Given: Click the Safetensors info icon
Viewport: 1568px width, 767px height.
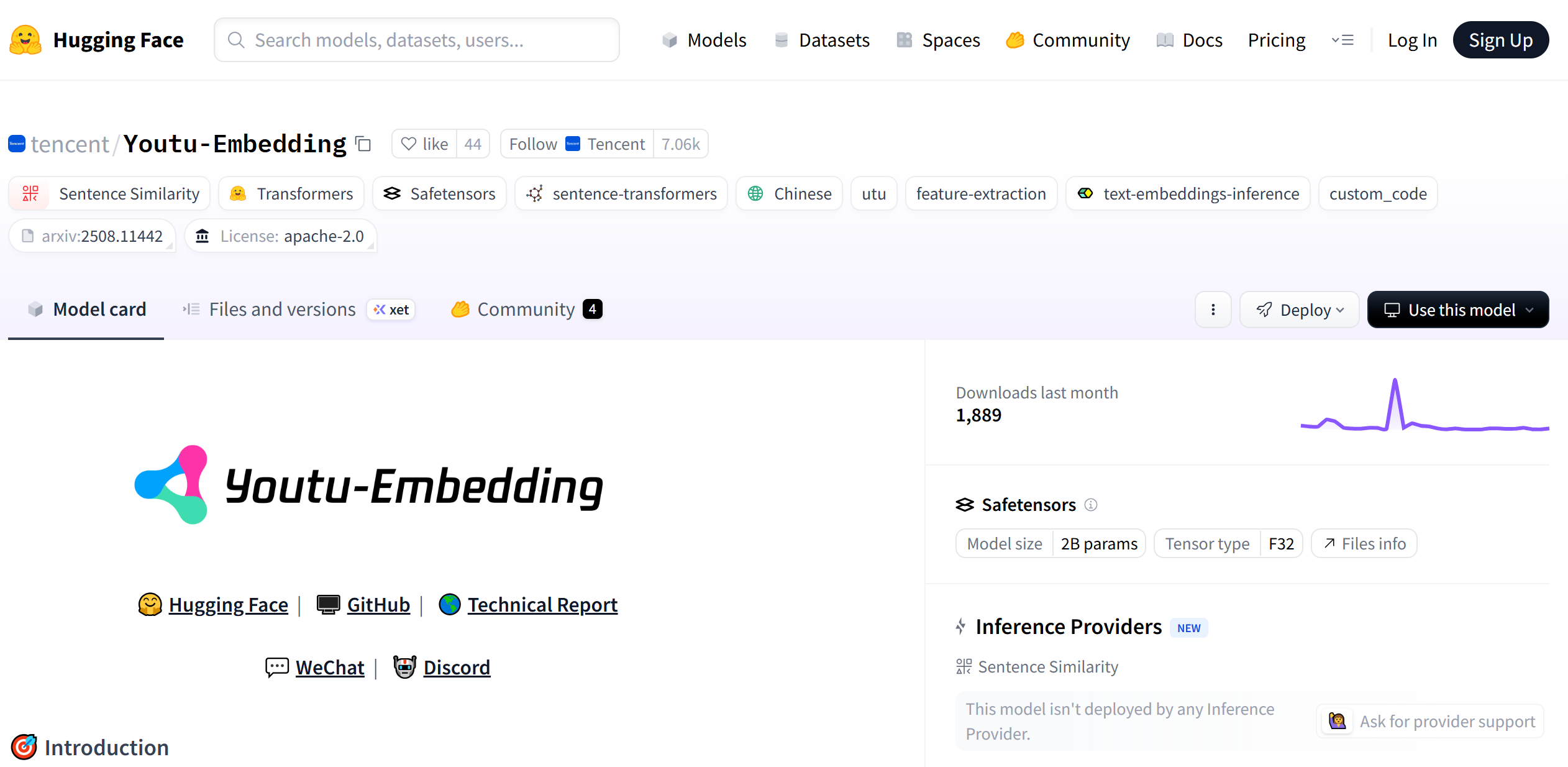Looking at the screenshot, I should (x=1091, y=505).
